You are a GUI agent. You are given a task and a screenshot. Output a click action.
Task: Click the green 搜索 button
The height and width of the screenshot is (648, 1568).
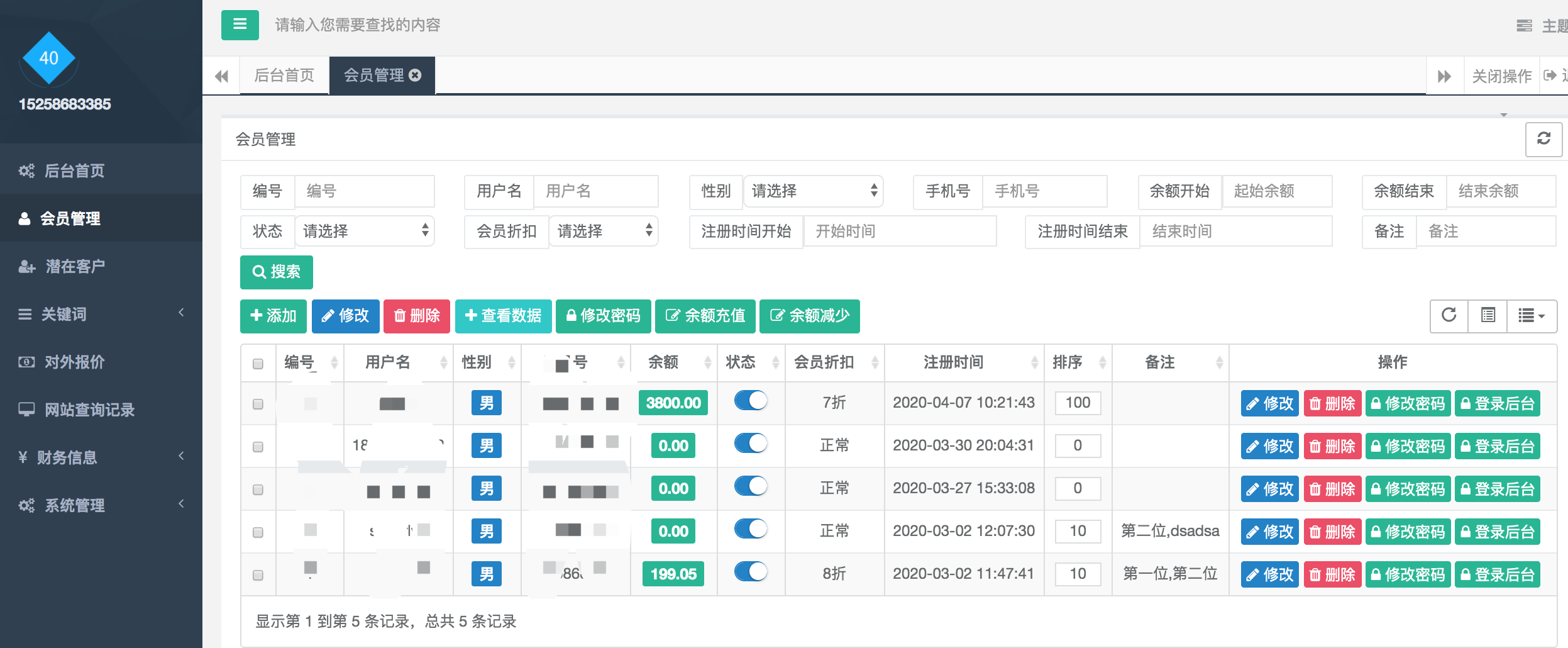276,272
